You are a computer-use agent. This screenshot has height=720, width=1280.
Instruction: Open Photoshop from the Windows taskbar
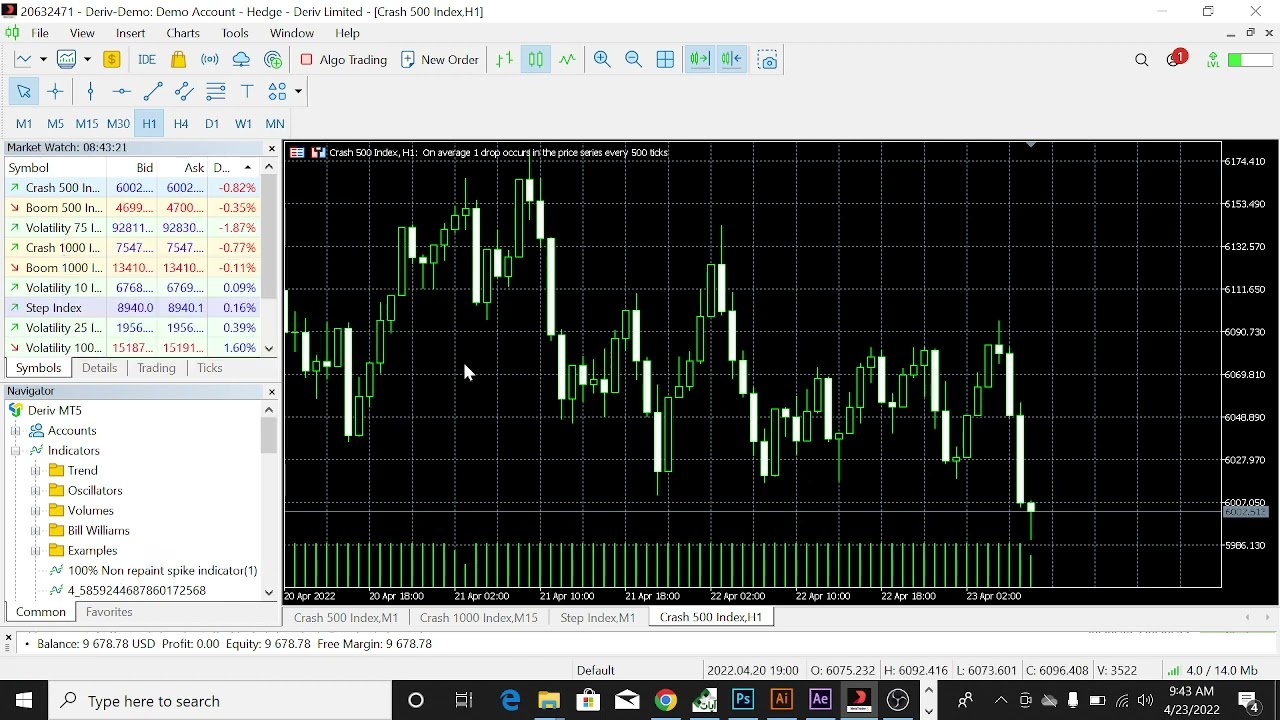[744, 701]
